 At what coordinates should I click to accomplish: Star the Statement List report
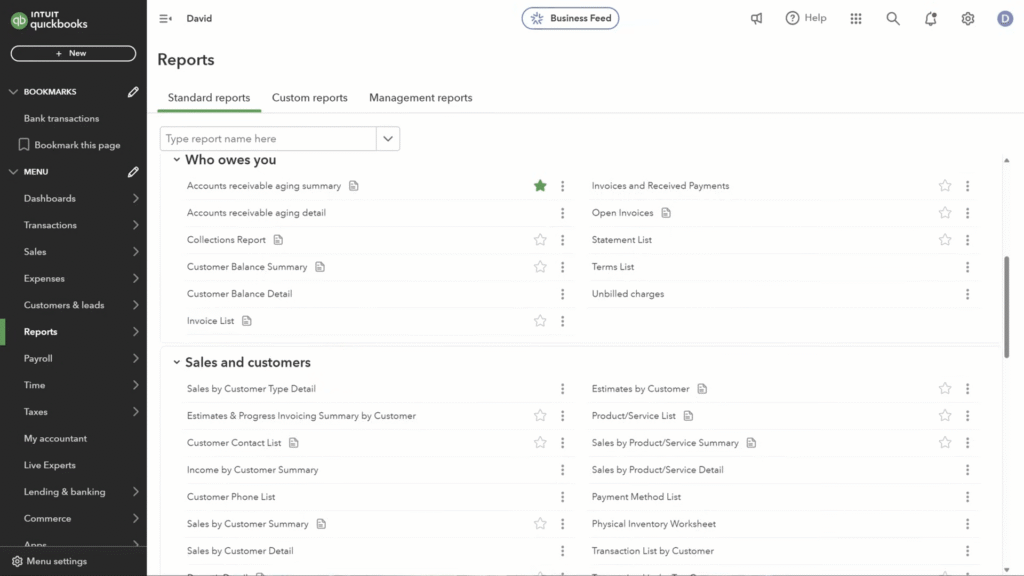945,240
